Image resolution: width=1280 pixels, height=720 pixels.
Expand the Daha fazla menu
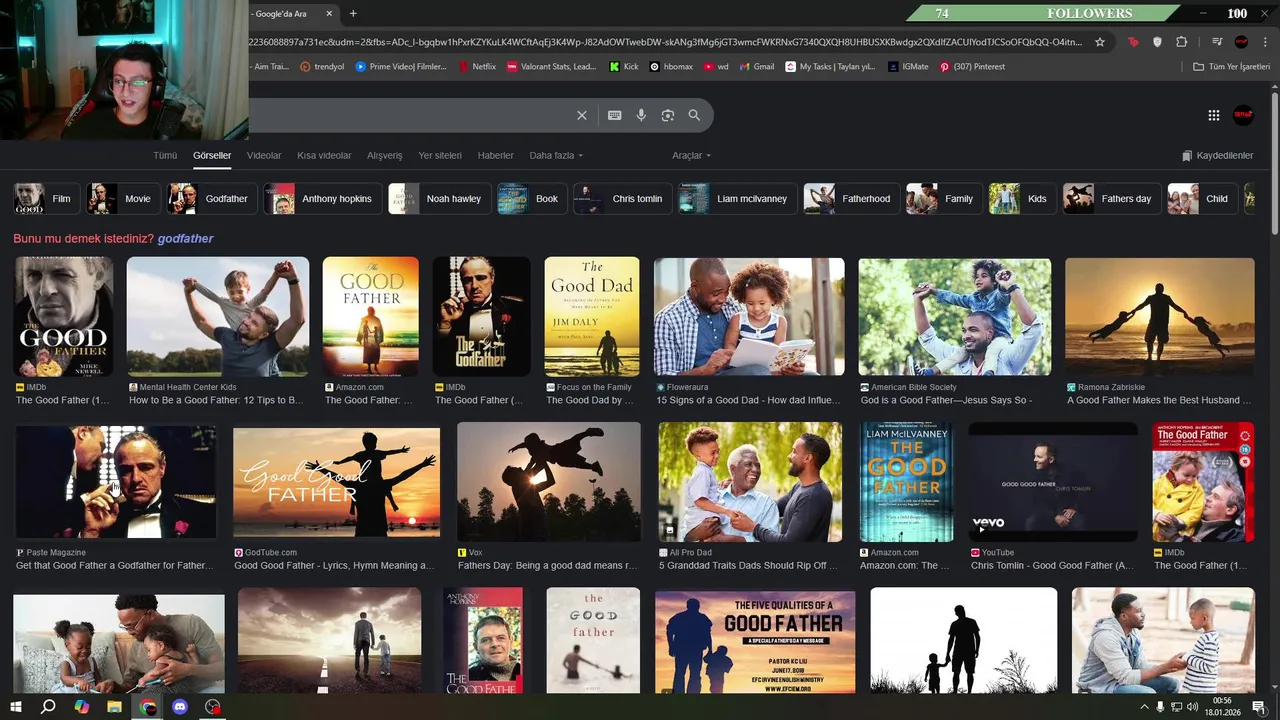[556, 156]
